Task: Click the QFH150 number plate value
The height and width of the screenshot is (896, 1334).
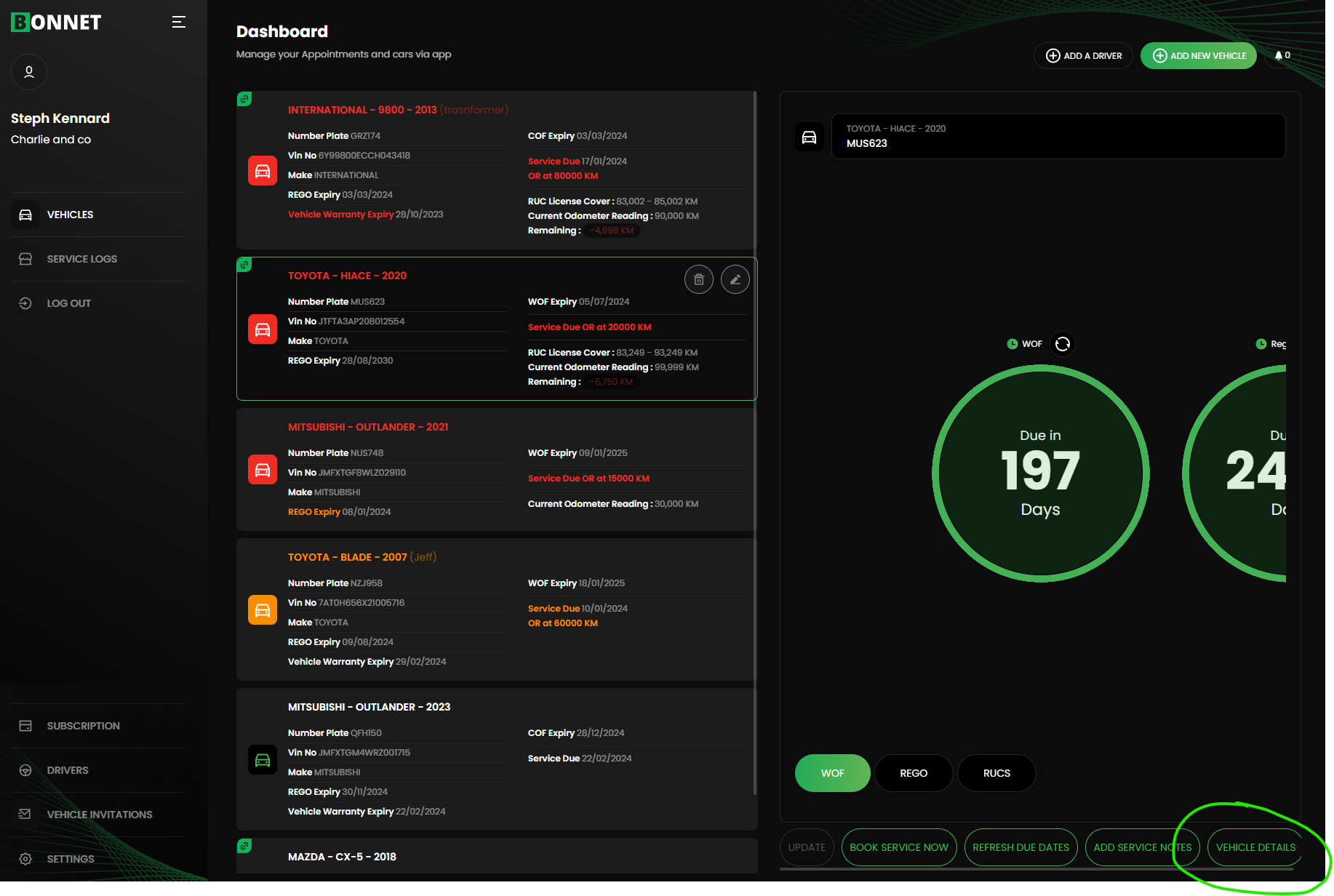Action: click(x=366, y=733)
